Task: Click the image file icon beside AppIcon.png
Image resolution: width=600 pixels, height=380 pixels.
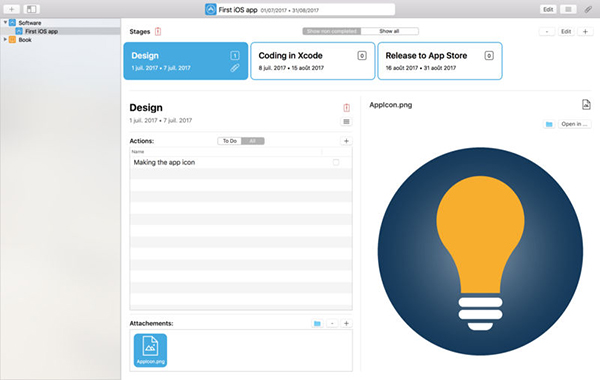Action: 586,104
